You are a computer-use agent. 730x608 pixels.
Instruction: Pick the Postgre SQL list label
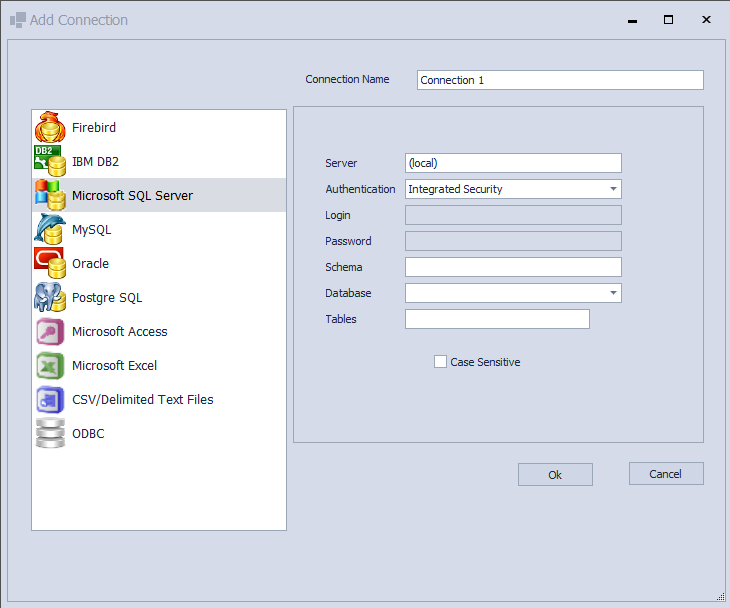(x=107, y=298)
